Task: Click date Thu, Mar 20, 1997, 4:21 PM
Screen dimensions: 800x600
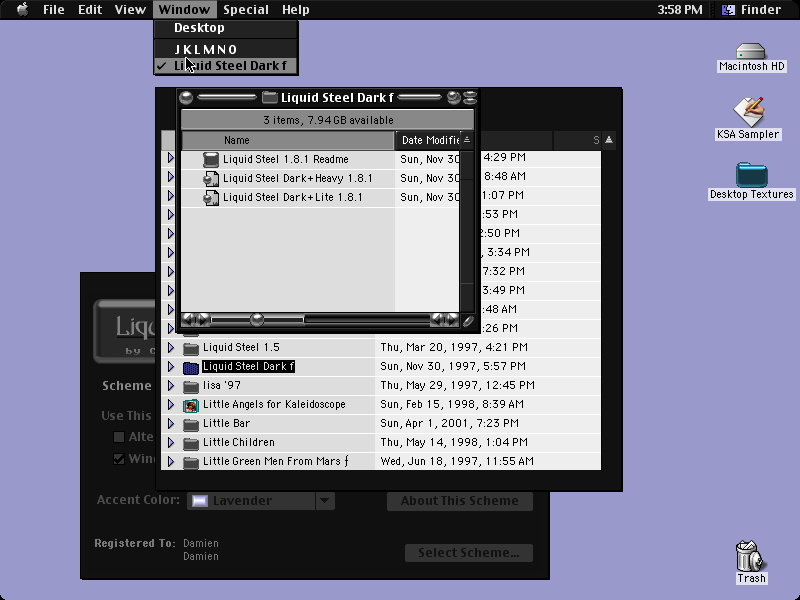Action: click(x=454, y=347)
